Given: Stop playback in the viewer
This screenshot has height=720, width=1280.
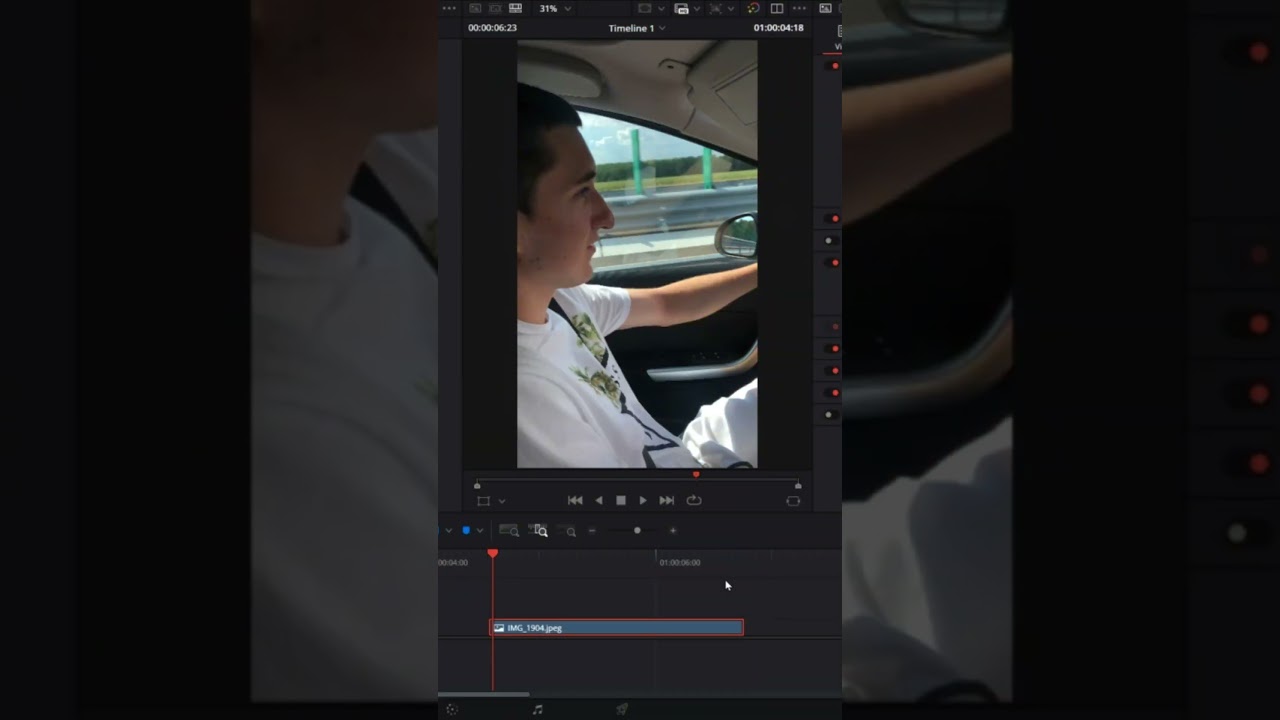Looking at the screenshot, I should tap(621, 500).
